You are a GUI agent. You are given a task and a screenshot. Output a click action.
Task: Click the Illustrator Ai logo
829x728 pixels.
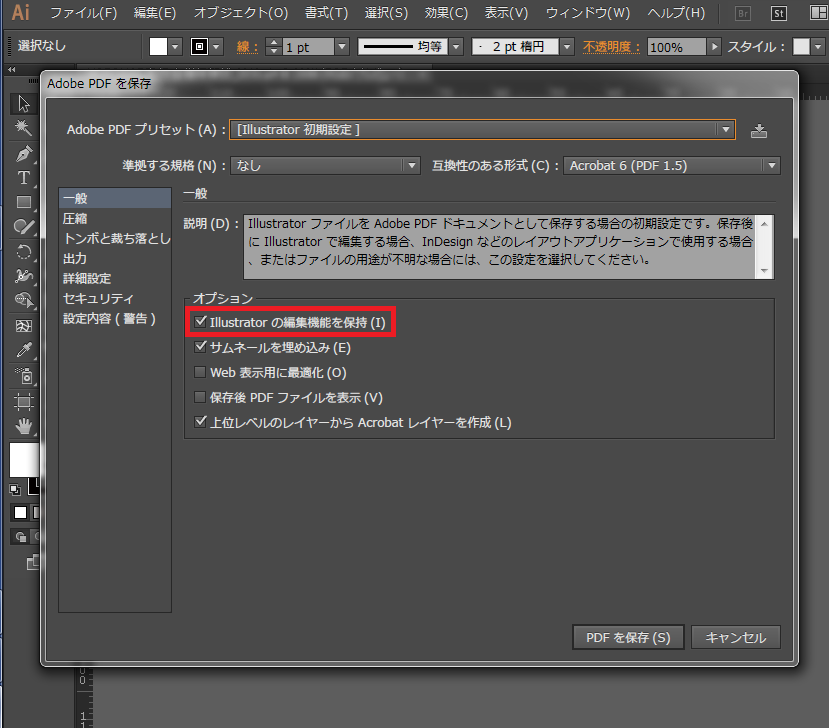click(21, 12)
